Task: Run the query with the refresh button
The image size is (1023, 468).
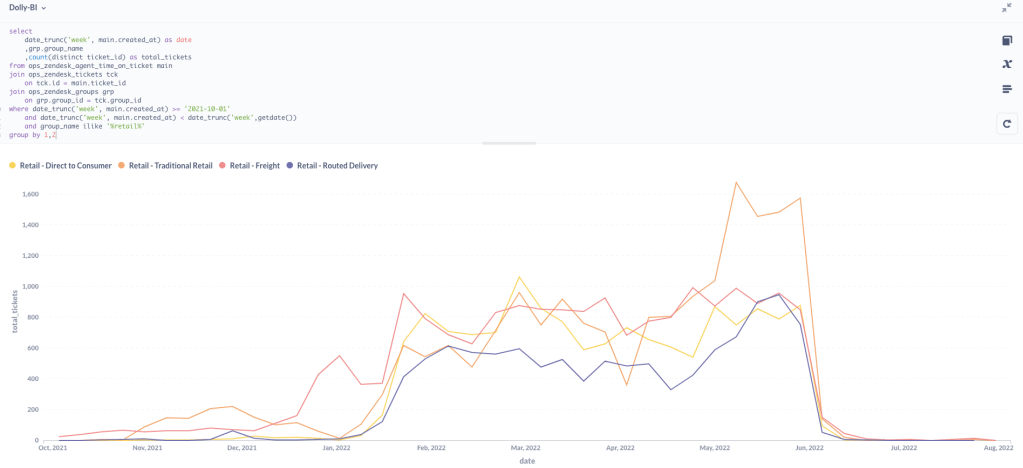Action: coord(1006,124)
